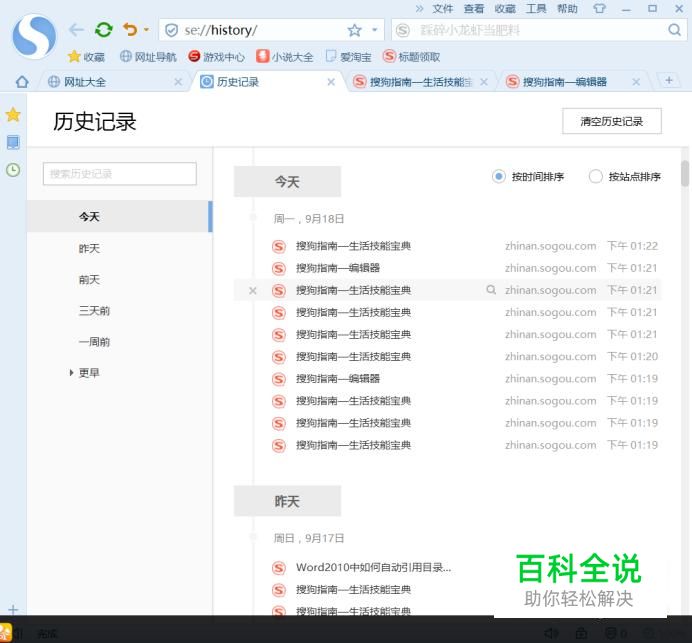Click the page vertical scrollbar

click(685, 174)
